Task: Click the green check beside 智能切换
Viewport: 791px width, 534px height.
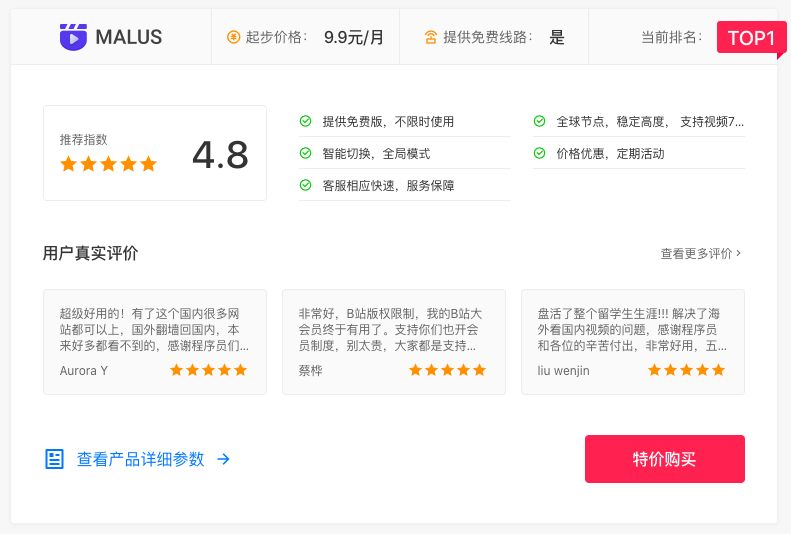Action: (305, 153)
